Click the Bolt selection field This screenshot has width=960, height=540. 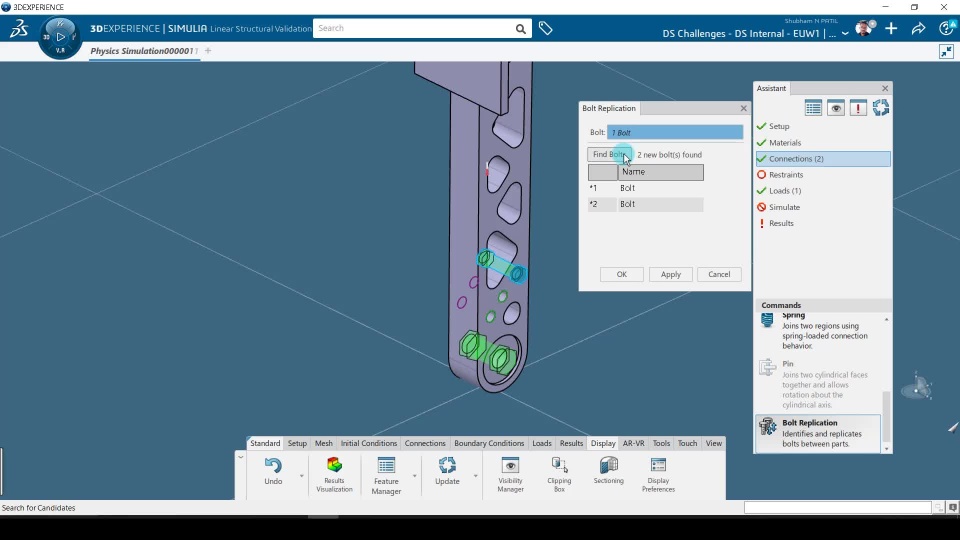click(x=675, y=132)
